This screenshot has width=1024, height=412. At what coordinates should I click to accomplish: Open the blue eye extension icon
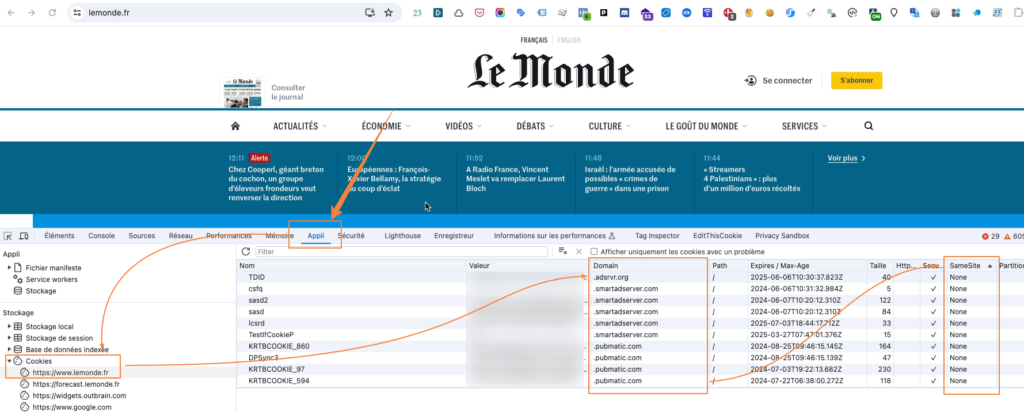point(687,12)
